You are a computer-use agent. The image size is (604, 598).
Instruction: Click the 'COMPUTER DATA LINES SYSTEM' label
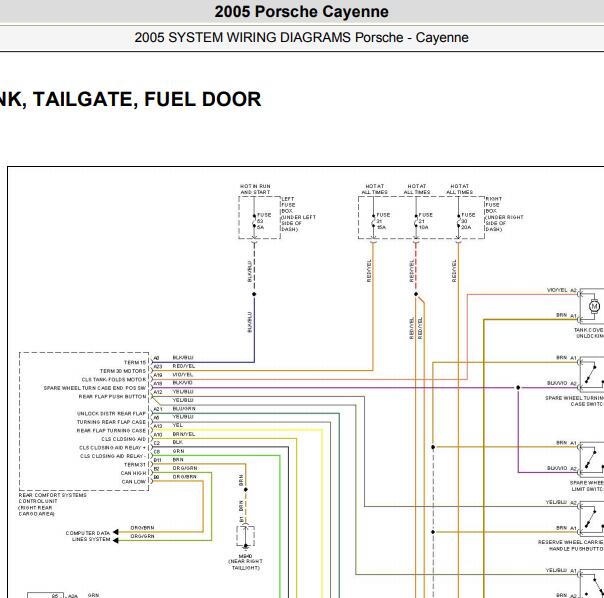click(x=88, y=536)
